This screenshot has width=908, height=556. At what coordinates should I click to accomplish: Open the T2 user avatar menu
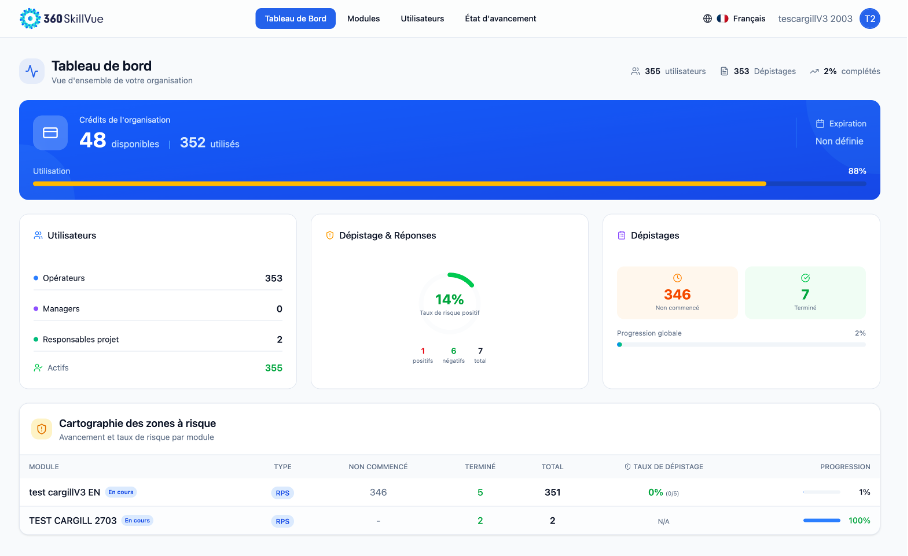869,18
